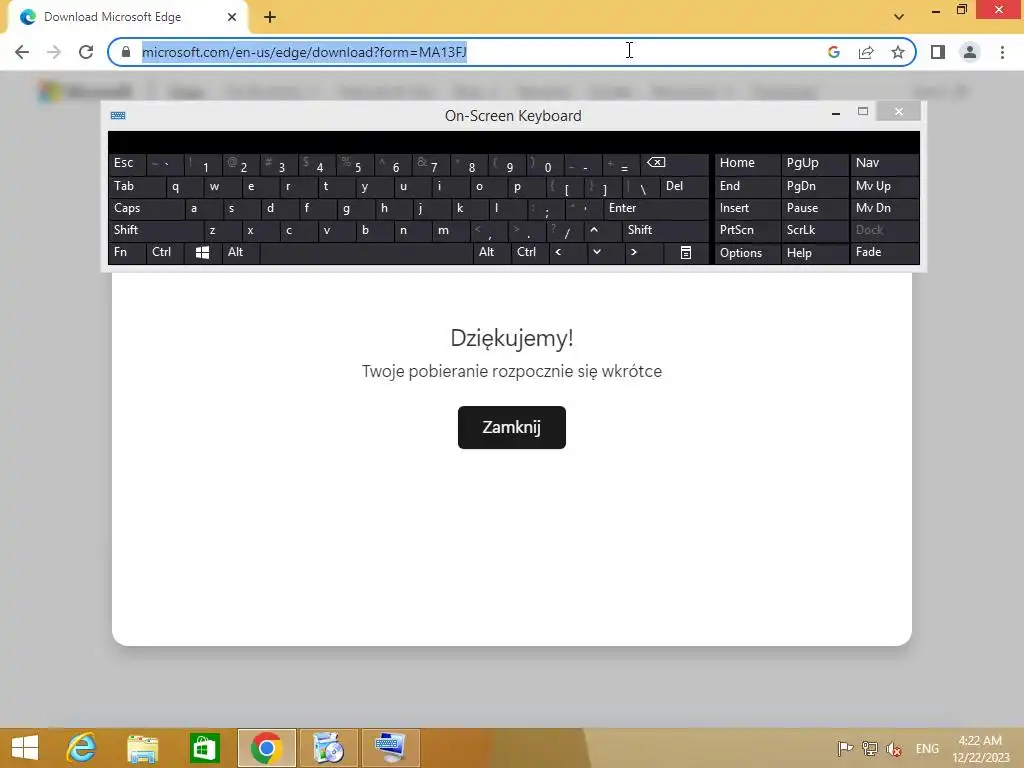Open the tab search chevron
This screenshot has width=1024, height=768.
click(899, 17)
